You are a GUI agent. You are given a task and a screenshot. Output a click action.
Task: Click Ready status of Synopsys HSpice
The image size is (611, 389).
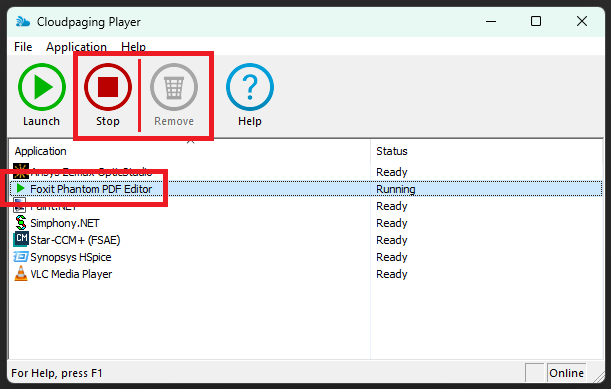click(392, 257)
